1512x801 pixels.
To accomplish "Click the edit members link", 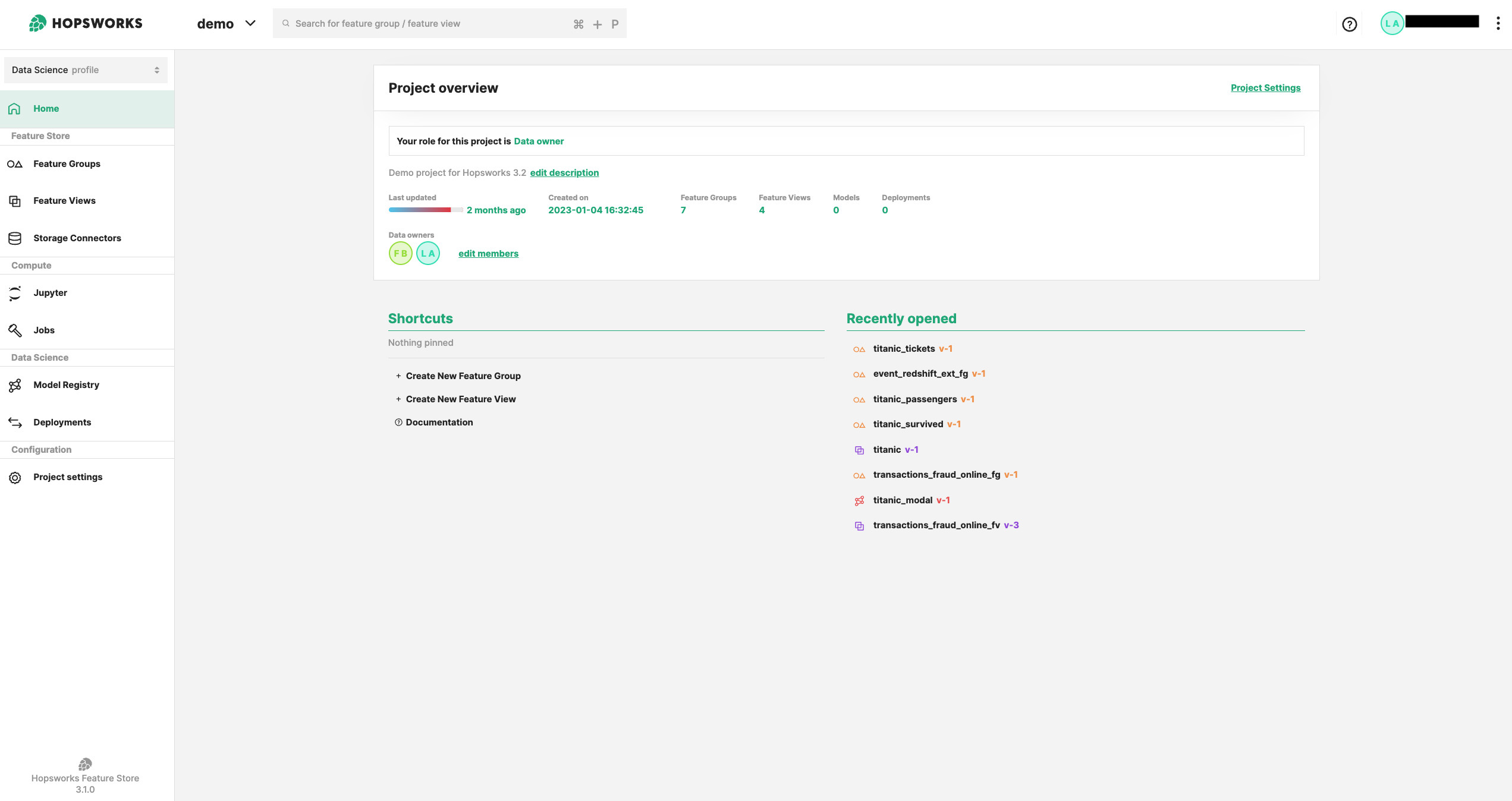I will coord(488,253).
